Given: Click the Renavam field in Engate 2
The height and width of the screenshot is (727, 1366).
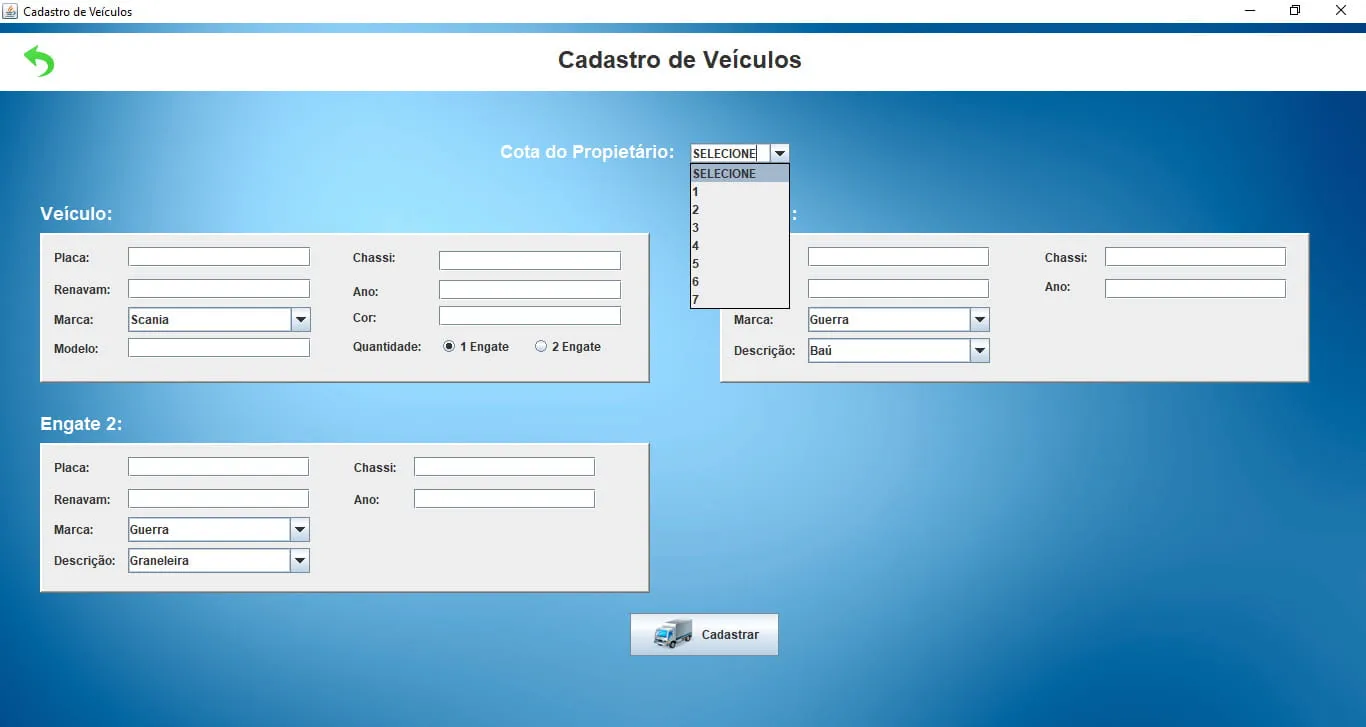Looking at the screenshot, I should coord(218,499).
